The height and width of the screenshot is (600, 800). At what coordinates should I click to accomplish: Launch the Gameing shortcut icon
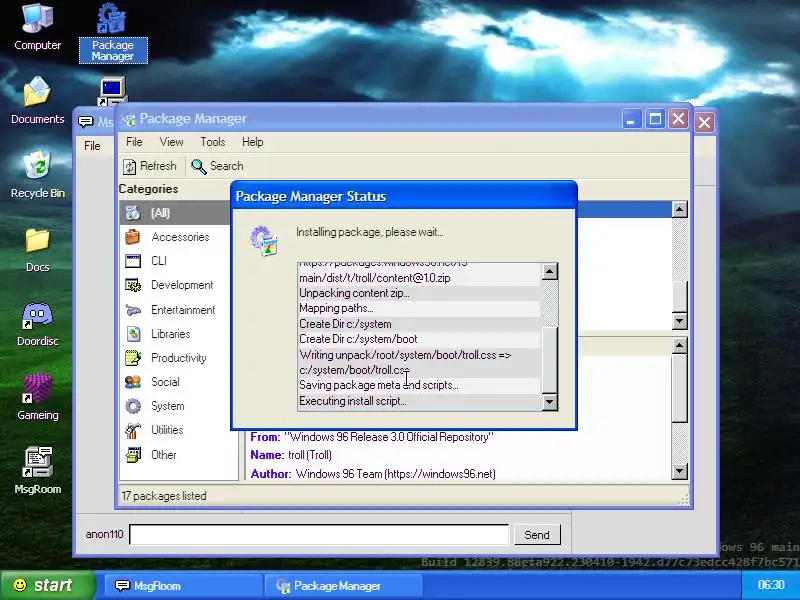pos(37,397)
